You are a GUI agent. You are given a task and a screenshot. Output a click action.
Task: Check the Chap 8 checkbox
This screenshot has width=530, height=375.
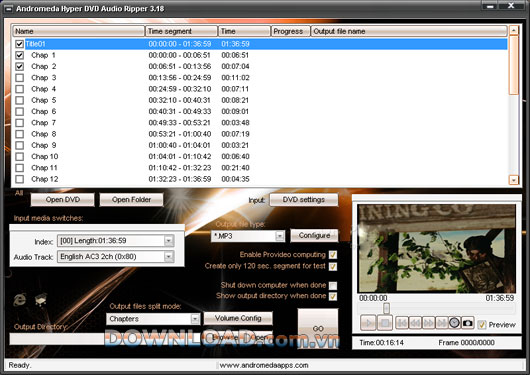[20, 134]
